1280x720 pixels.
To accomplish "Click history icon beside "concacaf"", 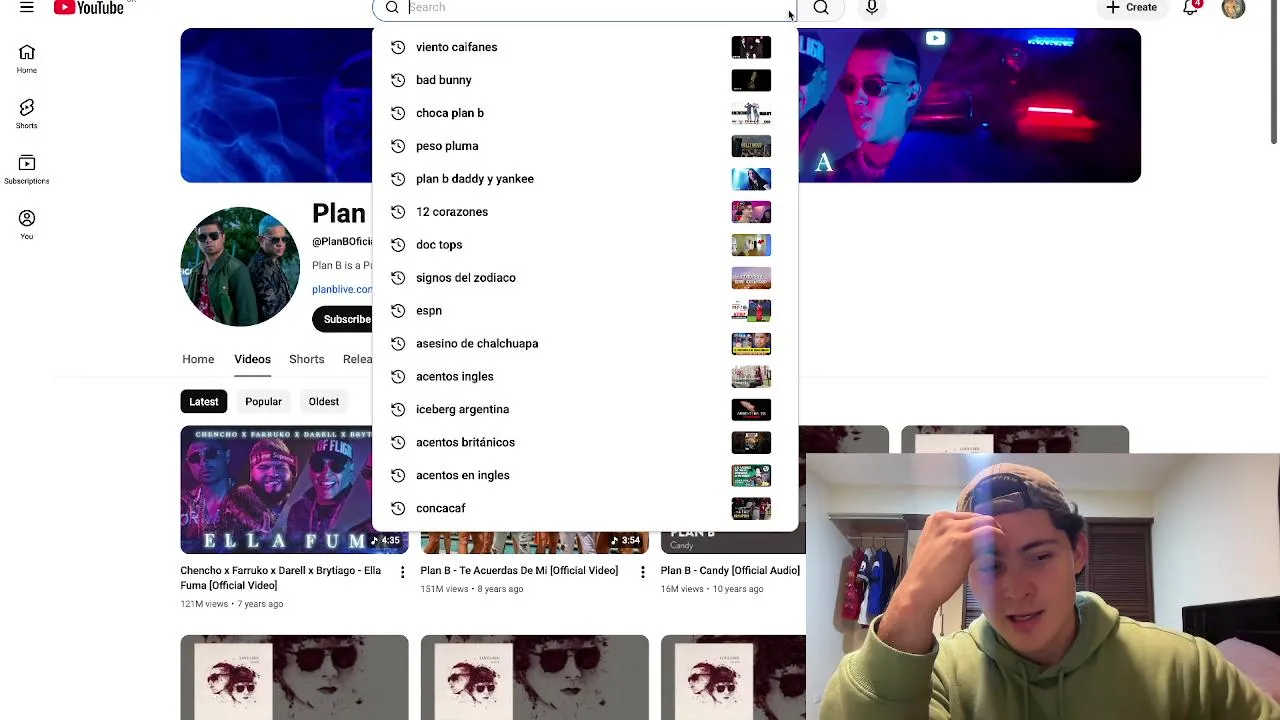I will (398, 509).
